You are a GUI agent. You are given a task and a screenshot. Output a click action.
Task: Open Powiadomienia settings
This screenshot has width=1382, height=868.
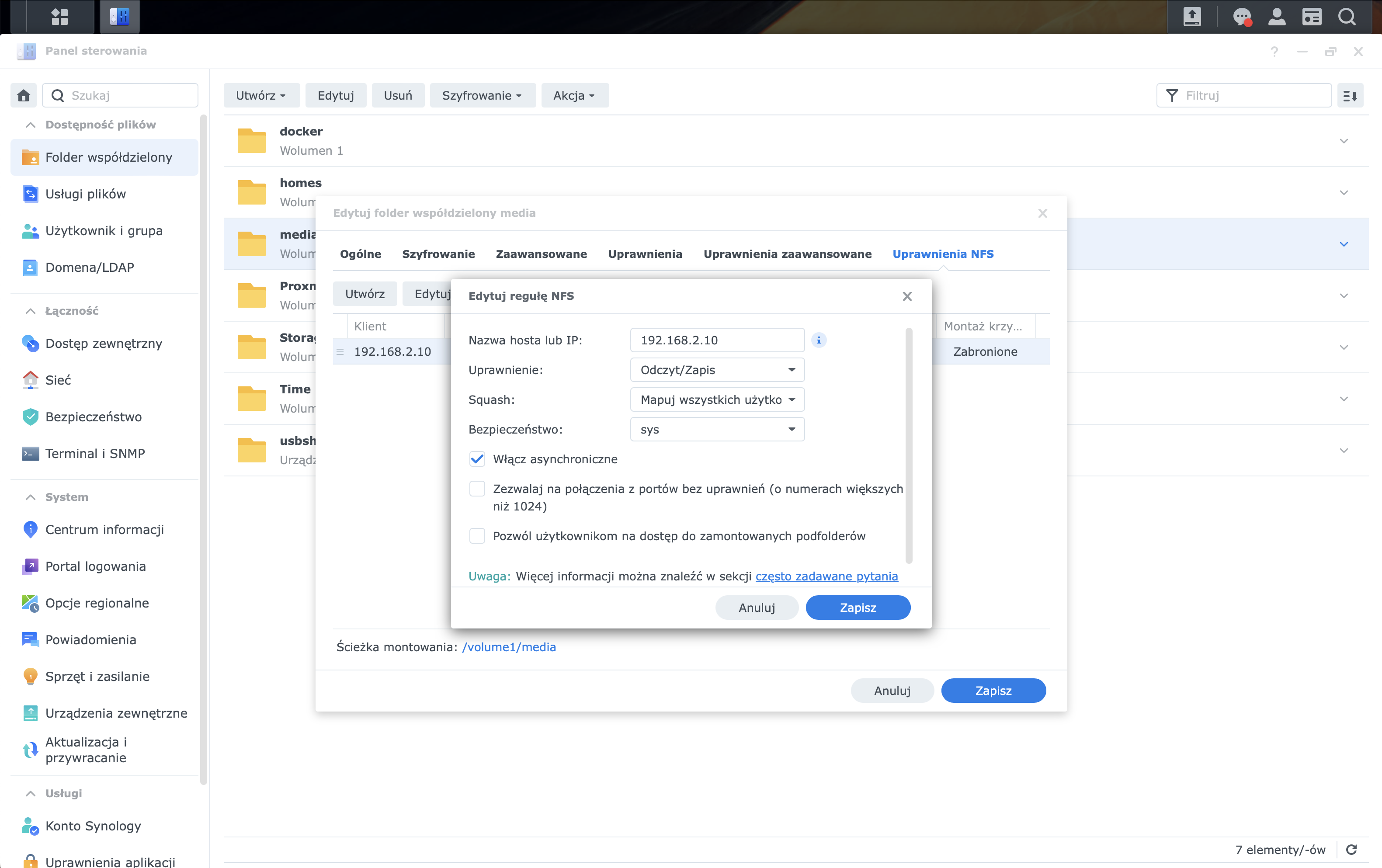coord(104,639)
